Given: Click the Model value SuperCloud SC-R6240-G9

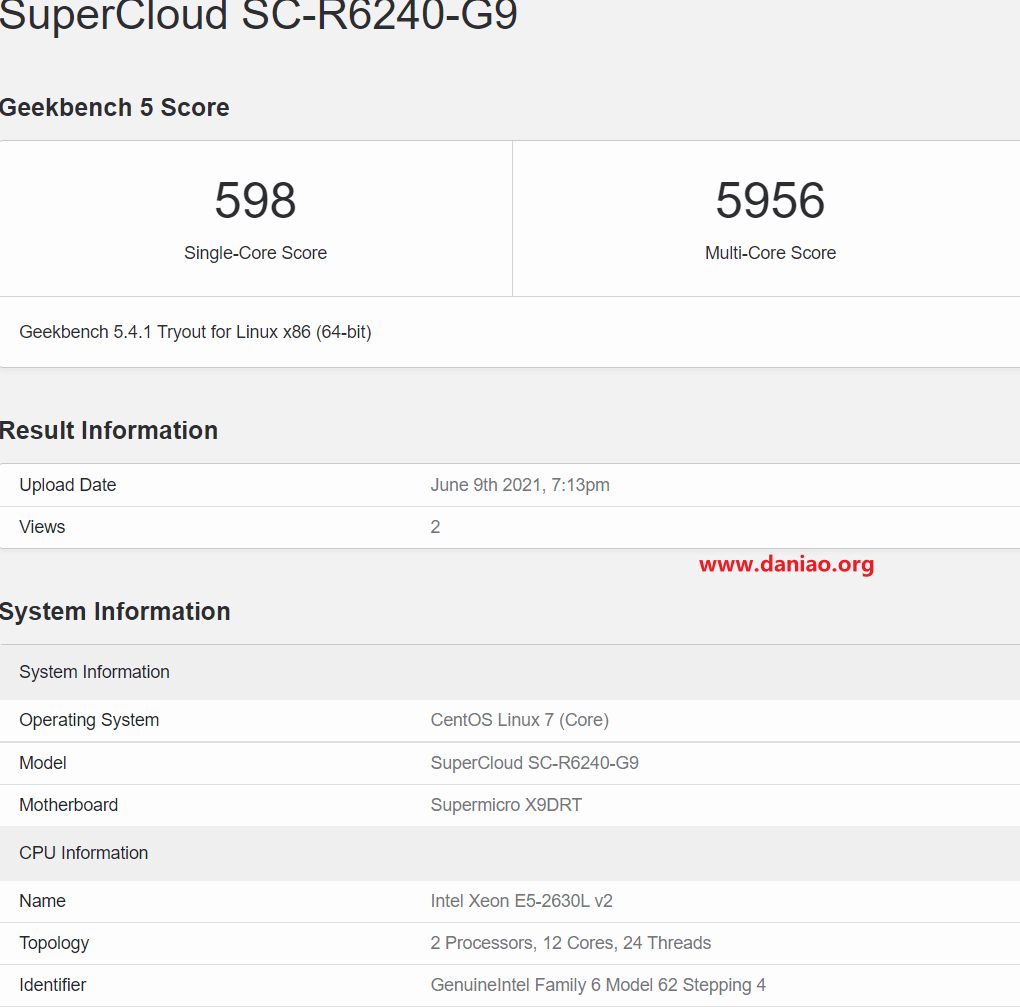Looking at the screenshot, I should [x=535, y=763].
